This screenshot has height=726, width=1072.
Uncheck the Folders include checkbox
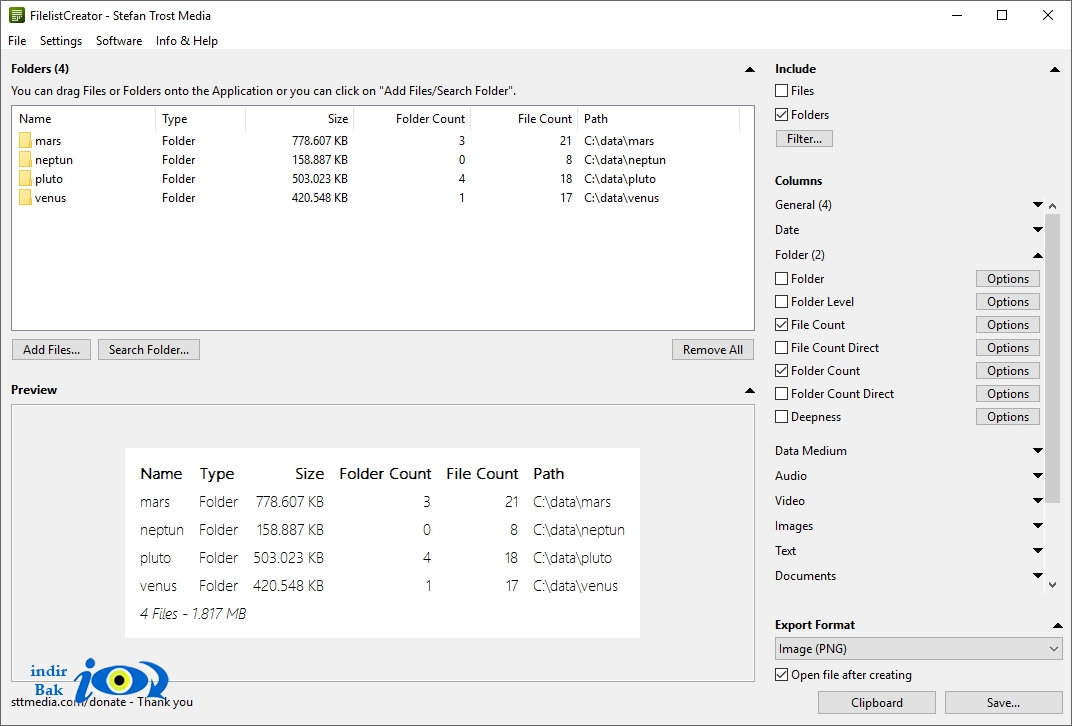click(x=781, y=114)
